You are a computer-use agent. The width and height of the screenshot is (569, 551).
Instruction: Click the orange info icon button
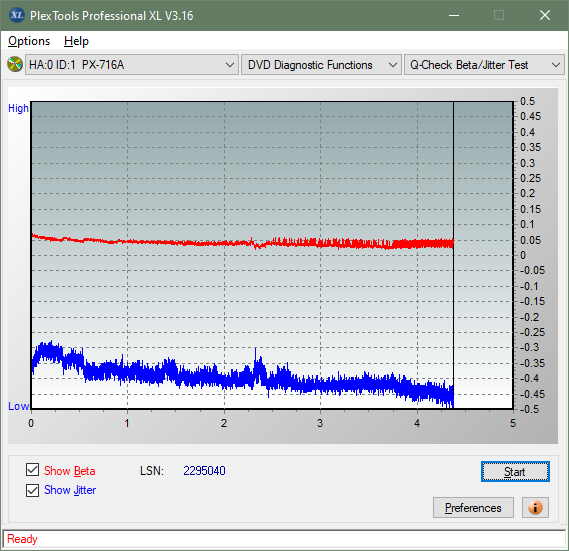(535, 507)
